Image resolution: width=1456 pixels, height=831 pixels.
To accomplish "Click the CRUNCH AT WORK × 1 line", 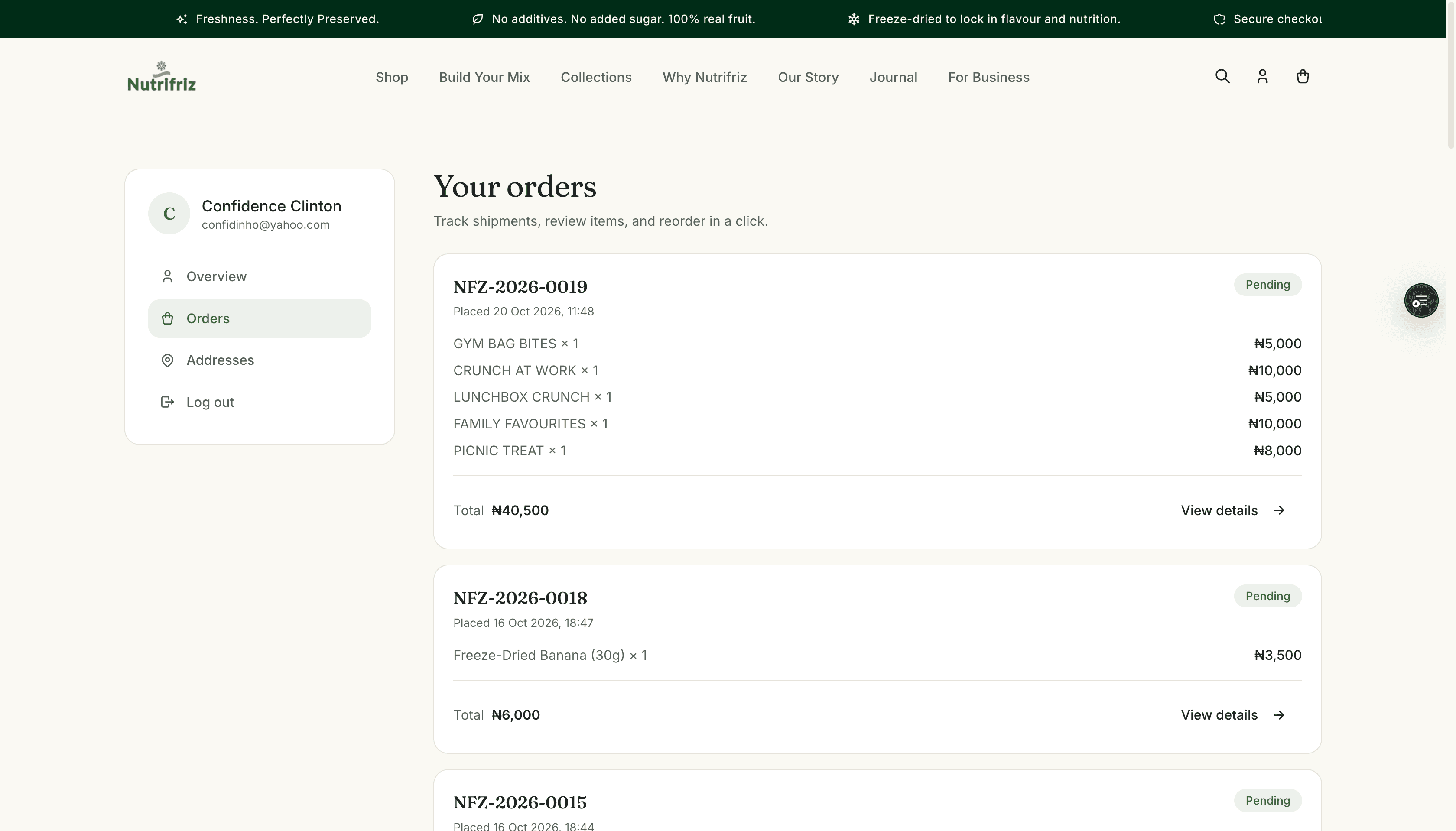I will click(877, 370).
